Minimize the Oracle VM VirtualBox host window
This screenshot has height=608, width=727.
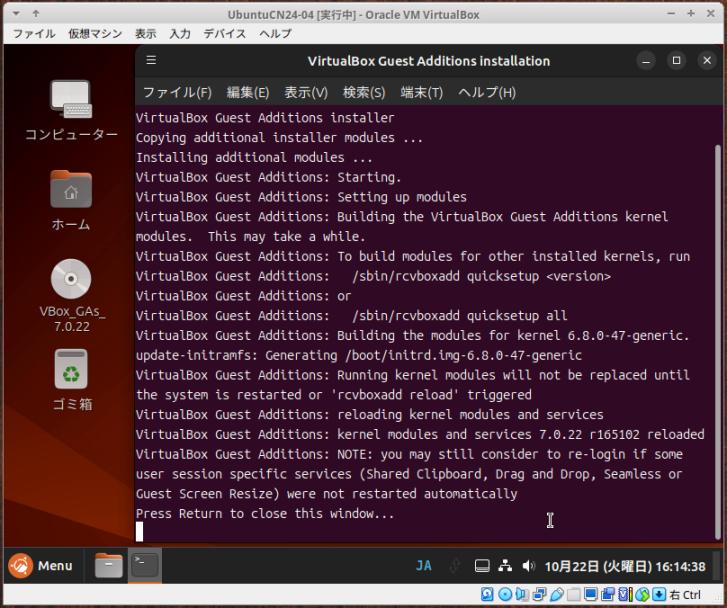point(671,13)
